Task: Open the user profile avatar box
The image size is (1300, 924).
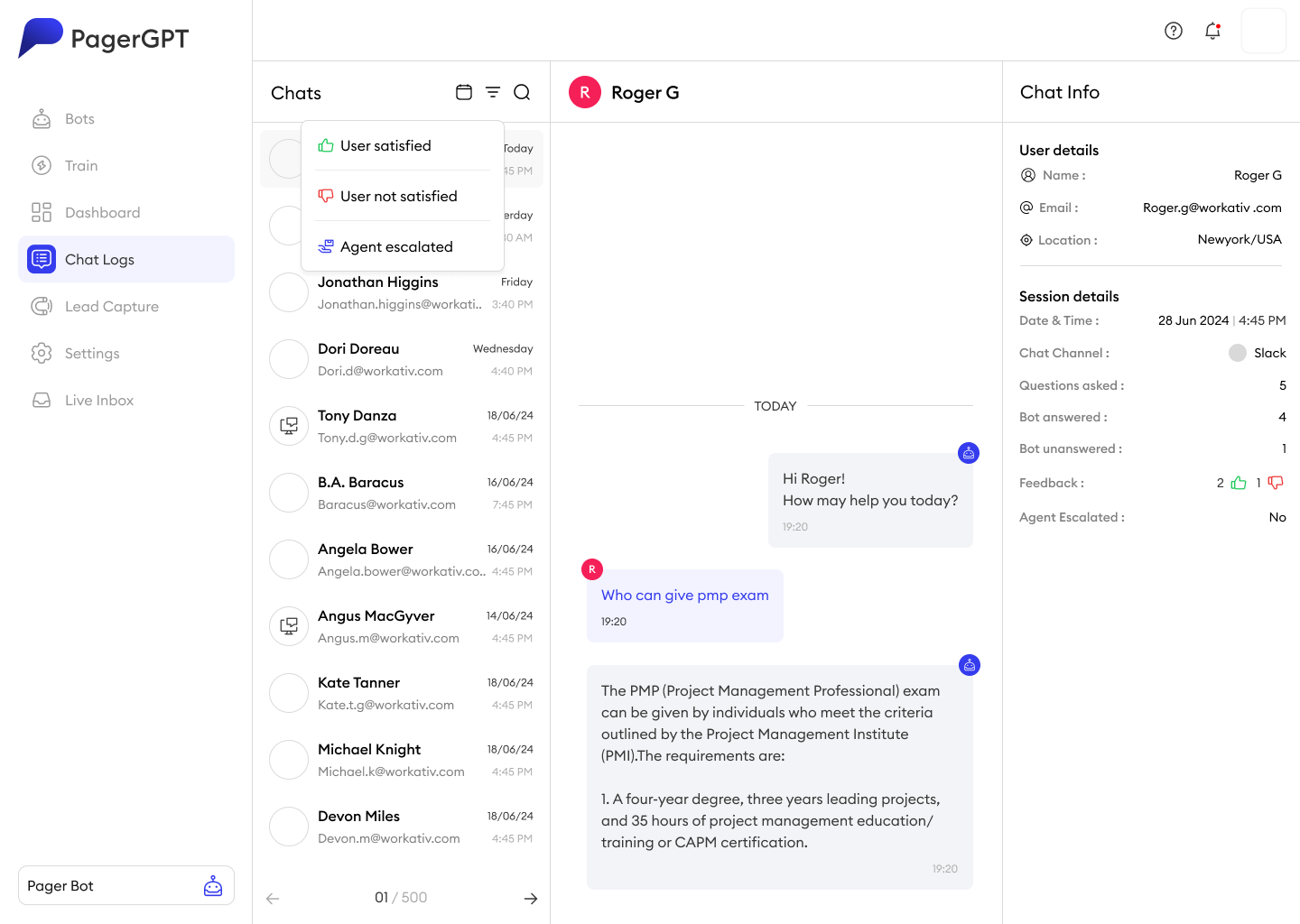Action: 1264,31
